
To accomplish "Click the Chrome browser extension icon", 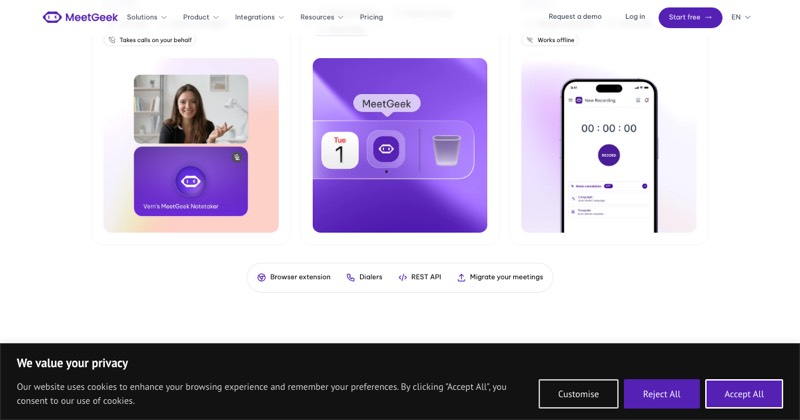I will pyautogui.click(x=261, y=277).
